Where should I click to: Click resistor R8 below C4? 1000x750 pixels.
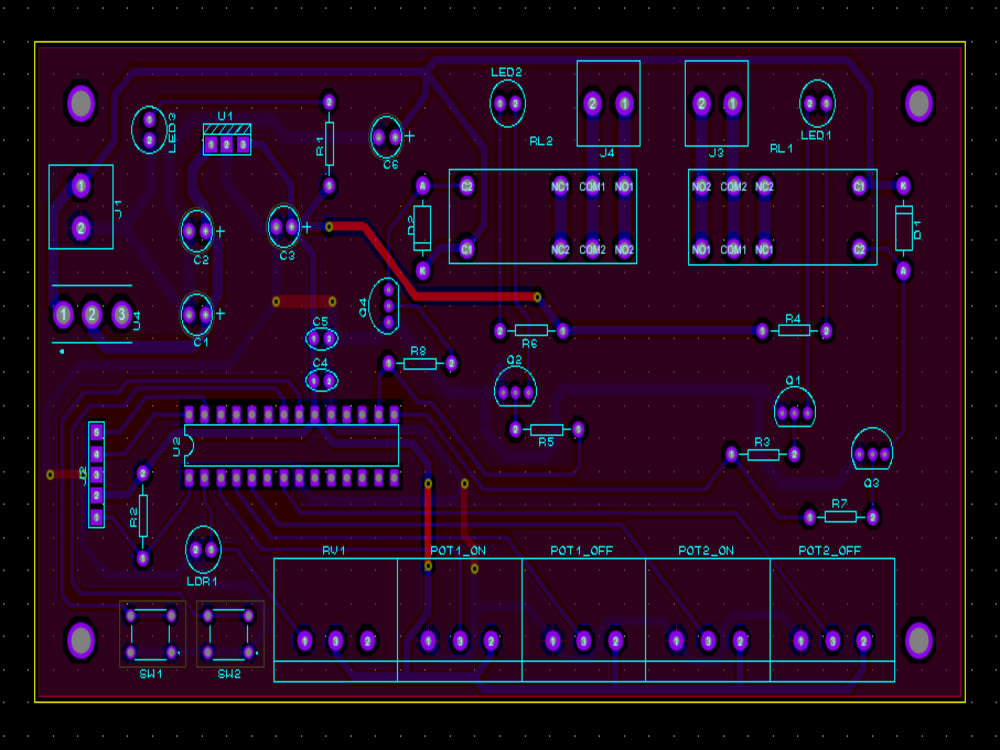coord(421,365)
